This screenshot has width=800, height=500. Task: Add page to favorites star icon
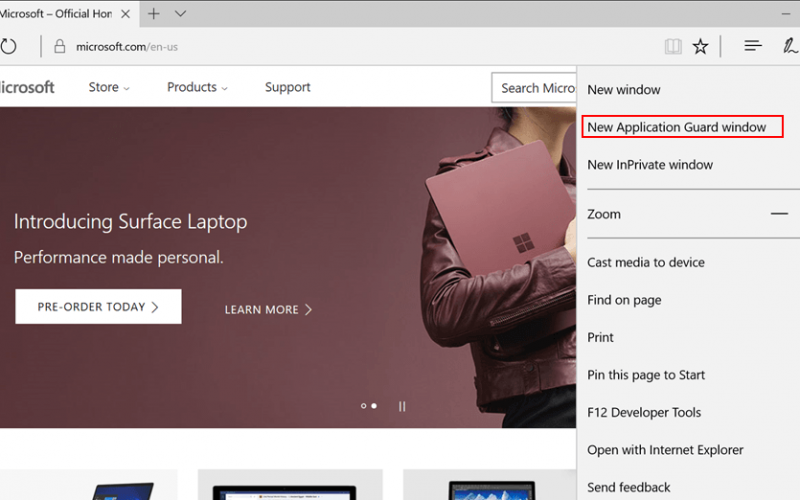click(700, 46)
